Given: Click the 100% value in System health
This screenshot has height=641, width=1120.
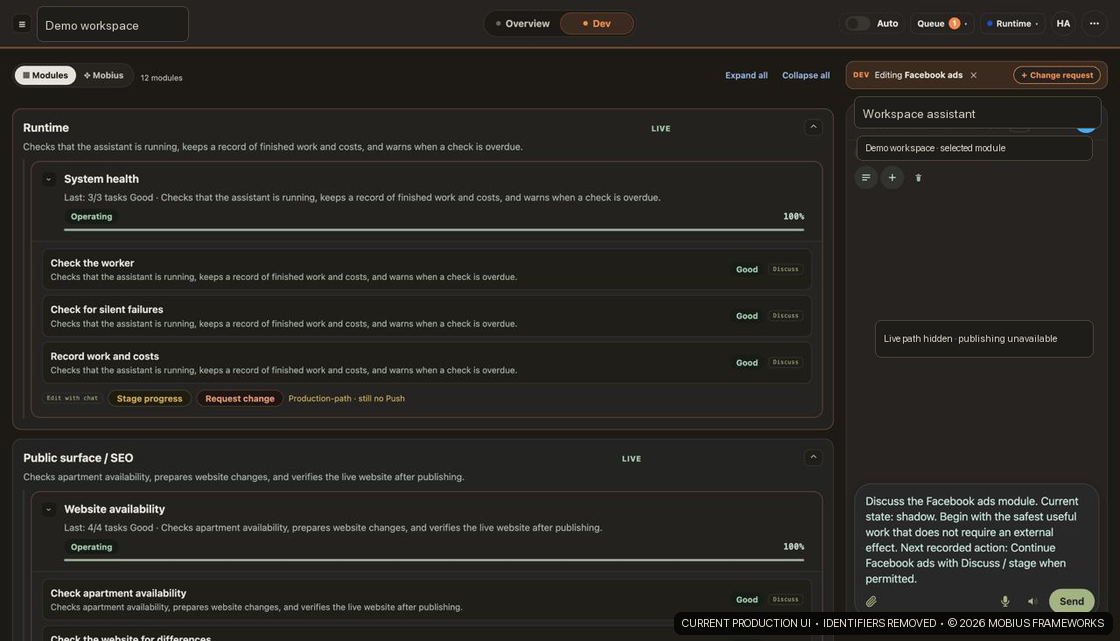Looking at the screenshot, I should (x=793, y=217).
